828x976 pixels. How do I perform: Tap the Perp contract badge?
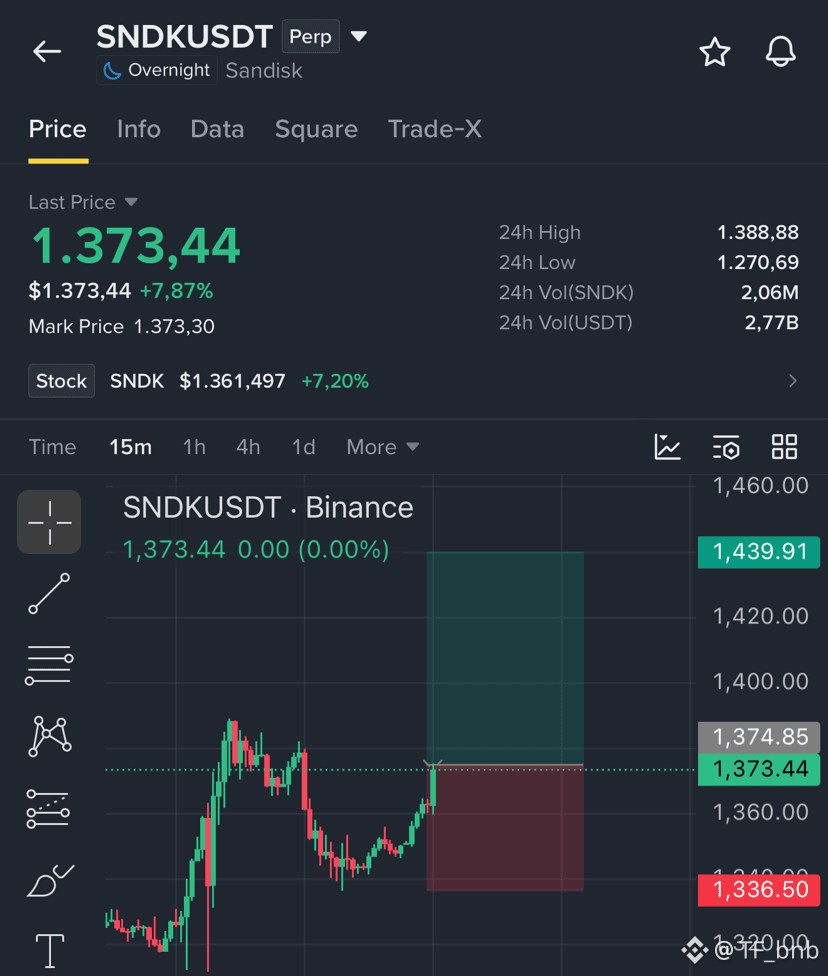tap(310, 36)
